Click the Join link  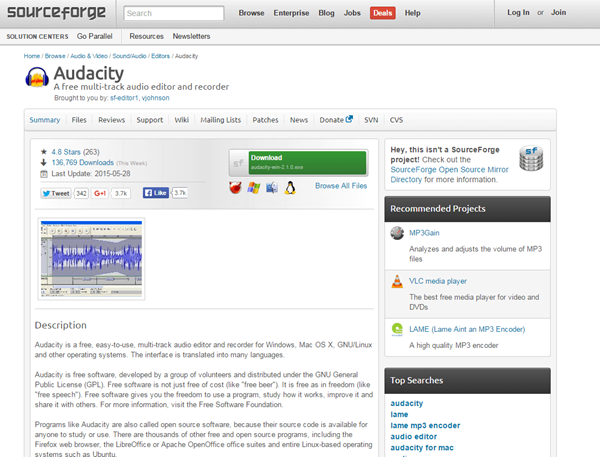pyautogui.click(x=558, y=12)
